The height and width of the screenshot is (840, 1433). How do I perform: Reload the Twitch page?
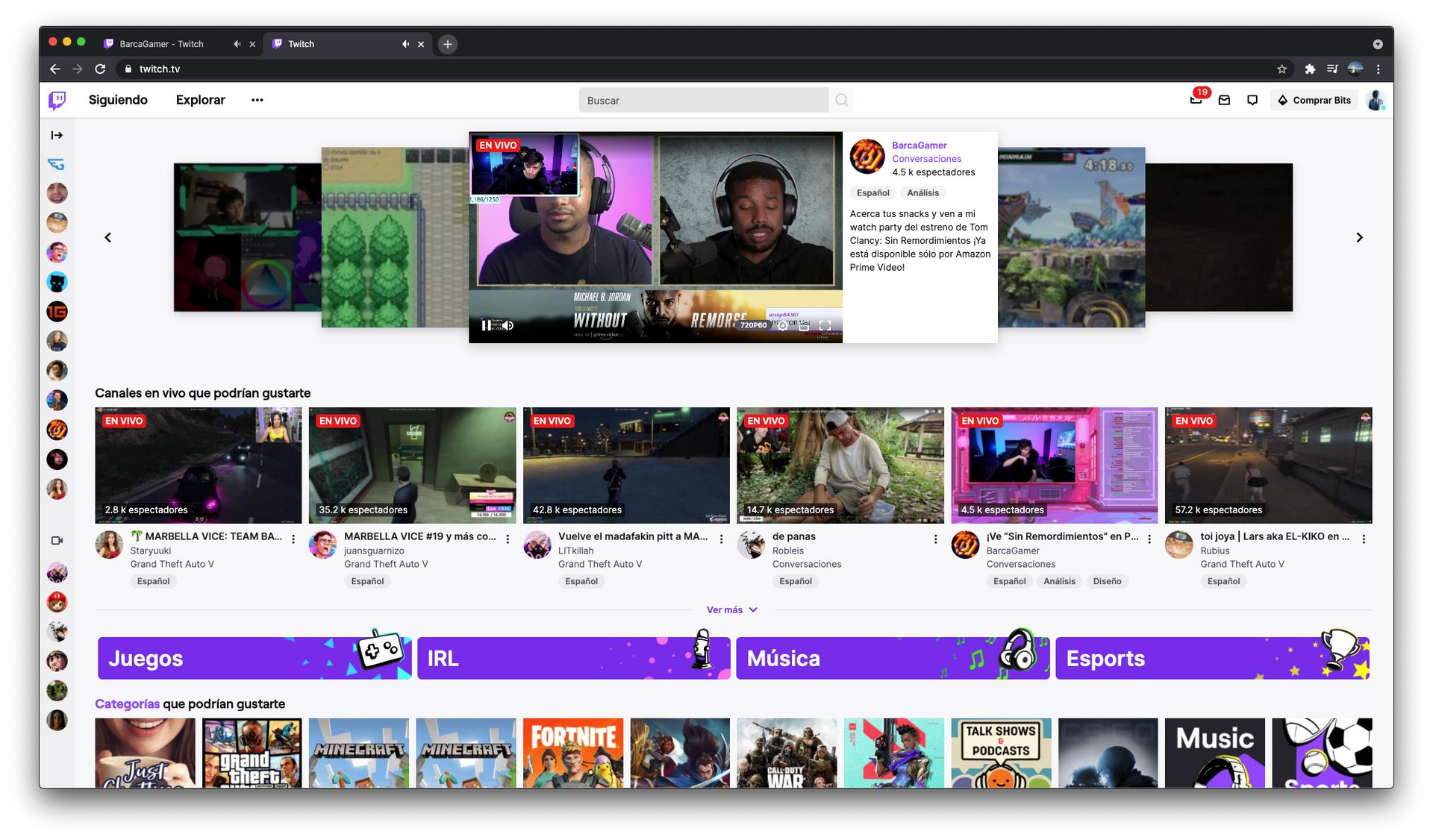pos(100,69)
